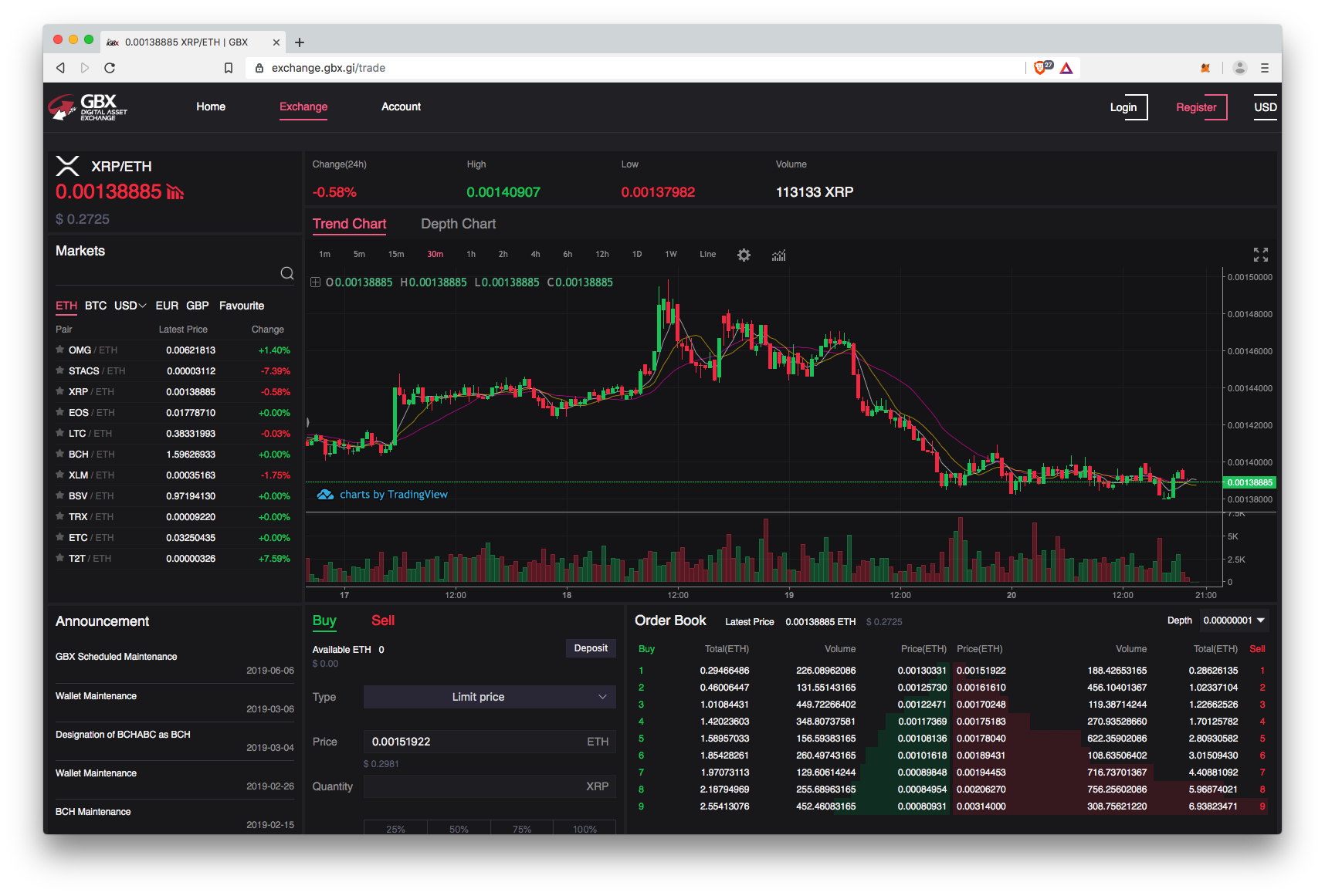This screenshot has width=1325, height=896.
Task: Favourite the STACS / ETH pair star
Action: (x=59, y=370)
